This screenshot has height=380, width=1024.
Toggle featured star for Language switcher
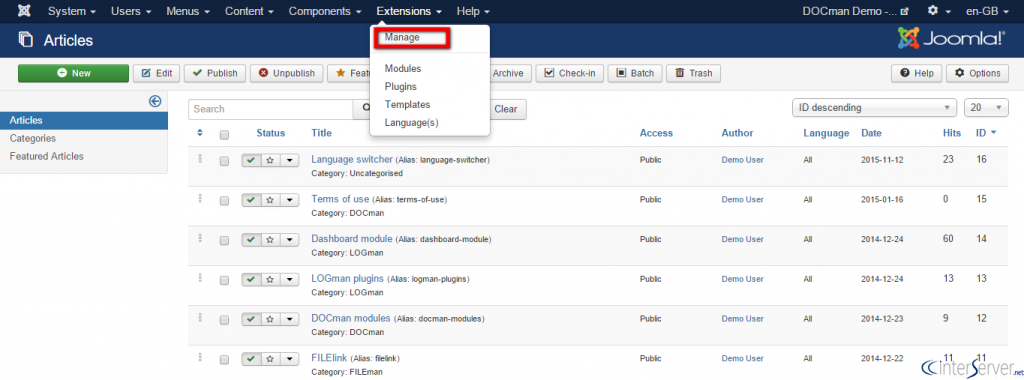[x=269, y=160]
